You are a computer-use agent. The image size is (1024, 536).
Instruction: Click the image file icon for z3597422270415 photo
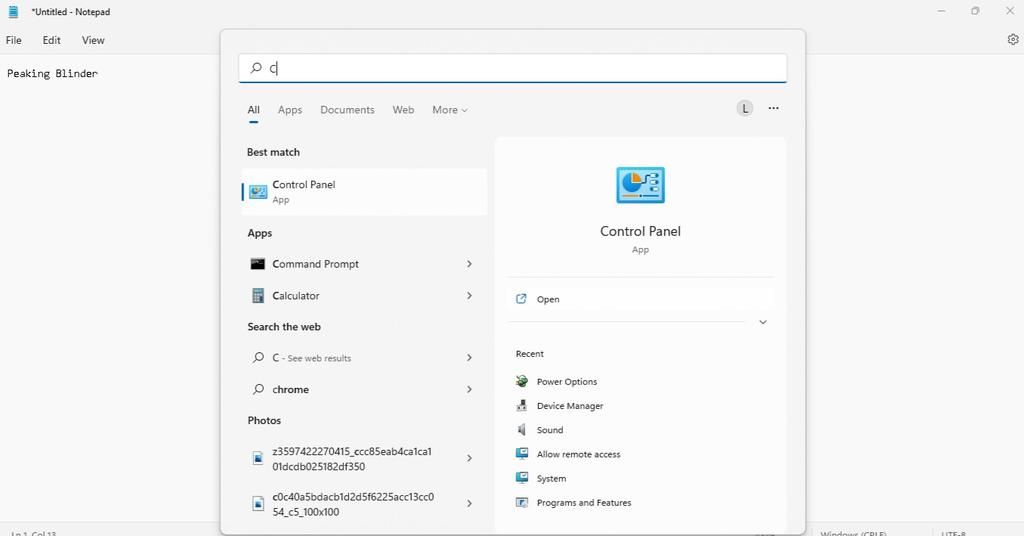pyautogui.click(x=258, y=458)
